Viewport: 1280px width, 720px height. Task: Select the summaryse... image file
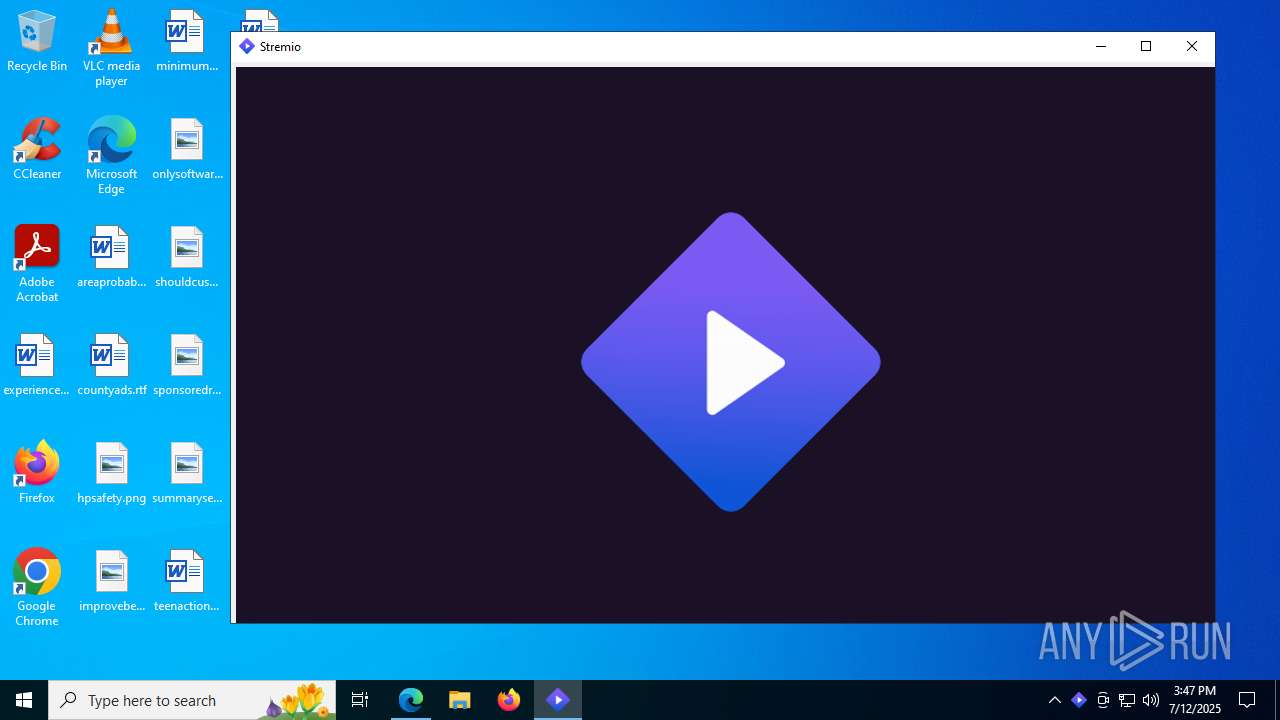click(x=187, y=474)
